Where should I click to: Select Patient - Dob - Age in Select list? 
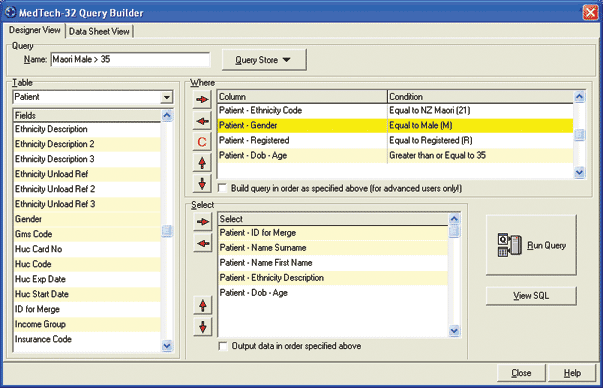coord(333,293)
